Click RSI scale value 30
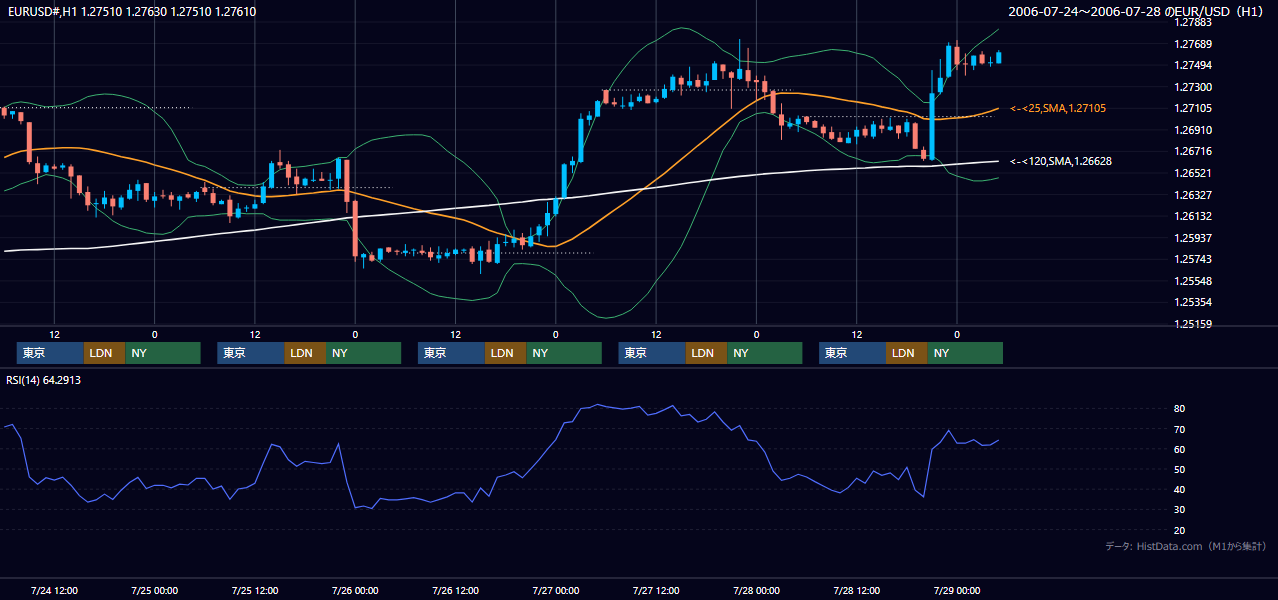1278x600 pixels. click(1180, 509)
